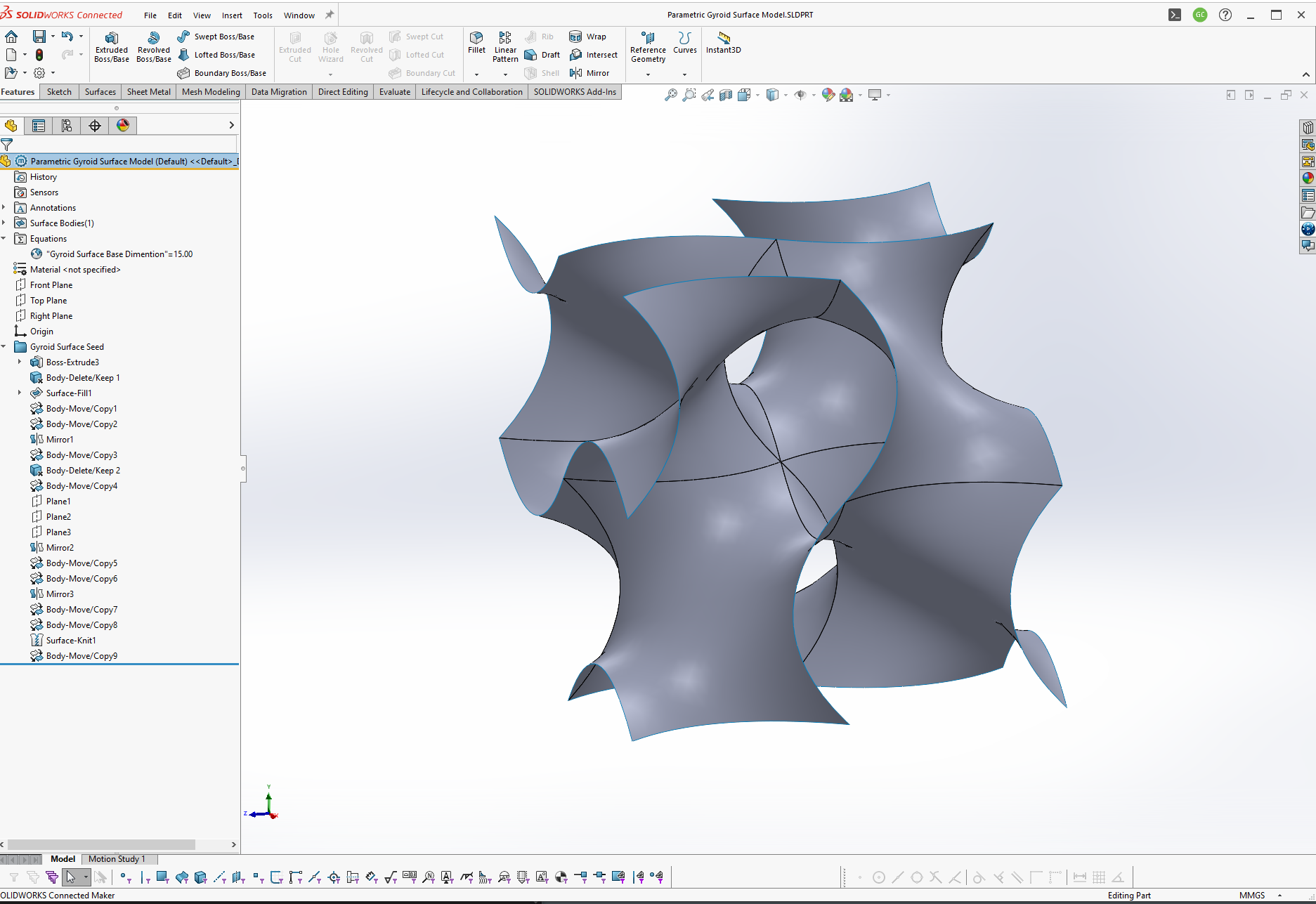Collapse the CommandManager ribbon arrow
1316x904 pixels.
point(1306,74)
